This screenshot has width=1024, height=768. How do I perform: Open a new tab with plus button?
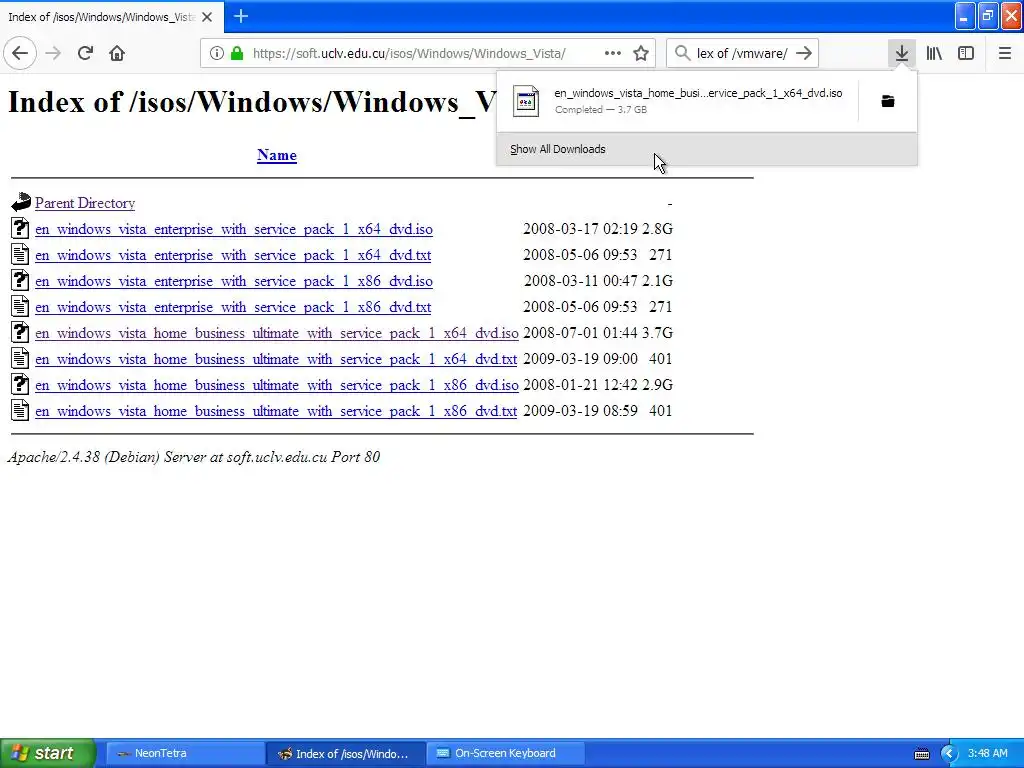pyautogui.click(x=241, y=16)
